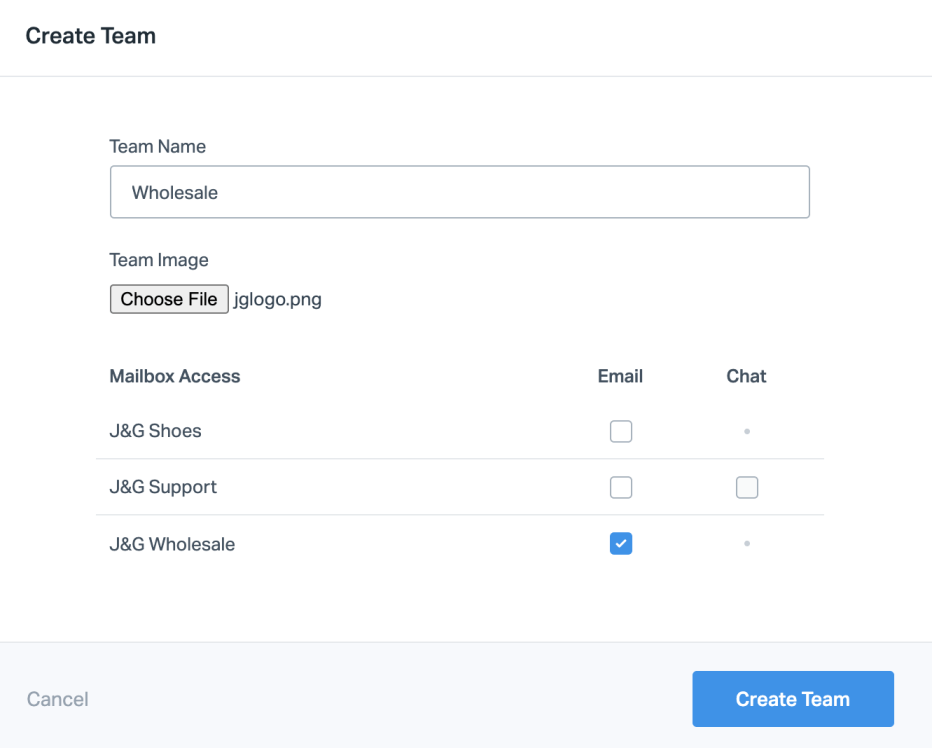Click the disabled Chat dot for J&G Shoes
932x748 pixels.
(747, 431)
